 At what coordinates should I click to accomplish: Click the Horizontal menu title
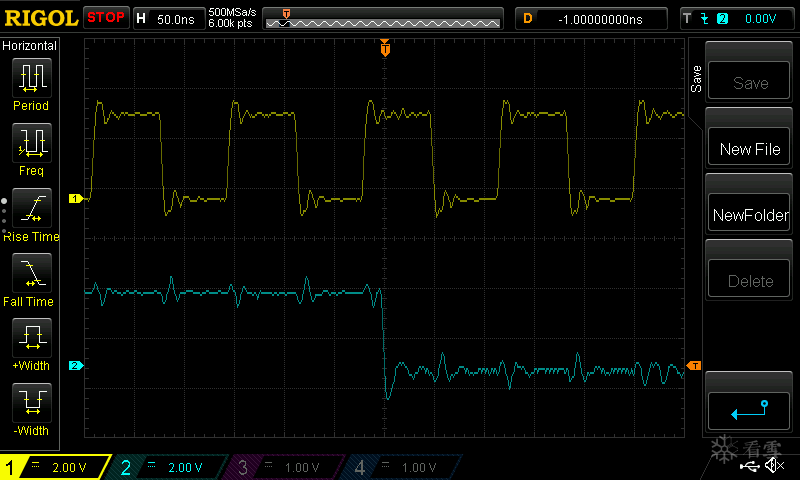30,46
